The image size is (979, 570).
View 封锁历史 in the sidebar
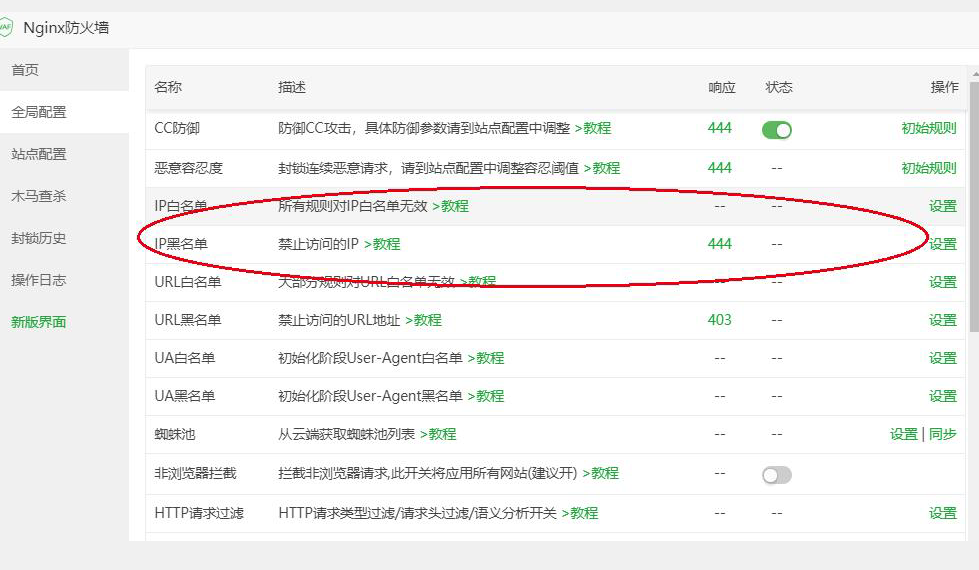[39, 238]
